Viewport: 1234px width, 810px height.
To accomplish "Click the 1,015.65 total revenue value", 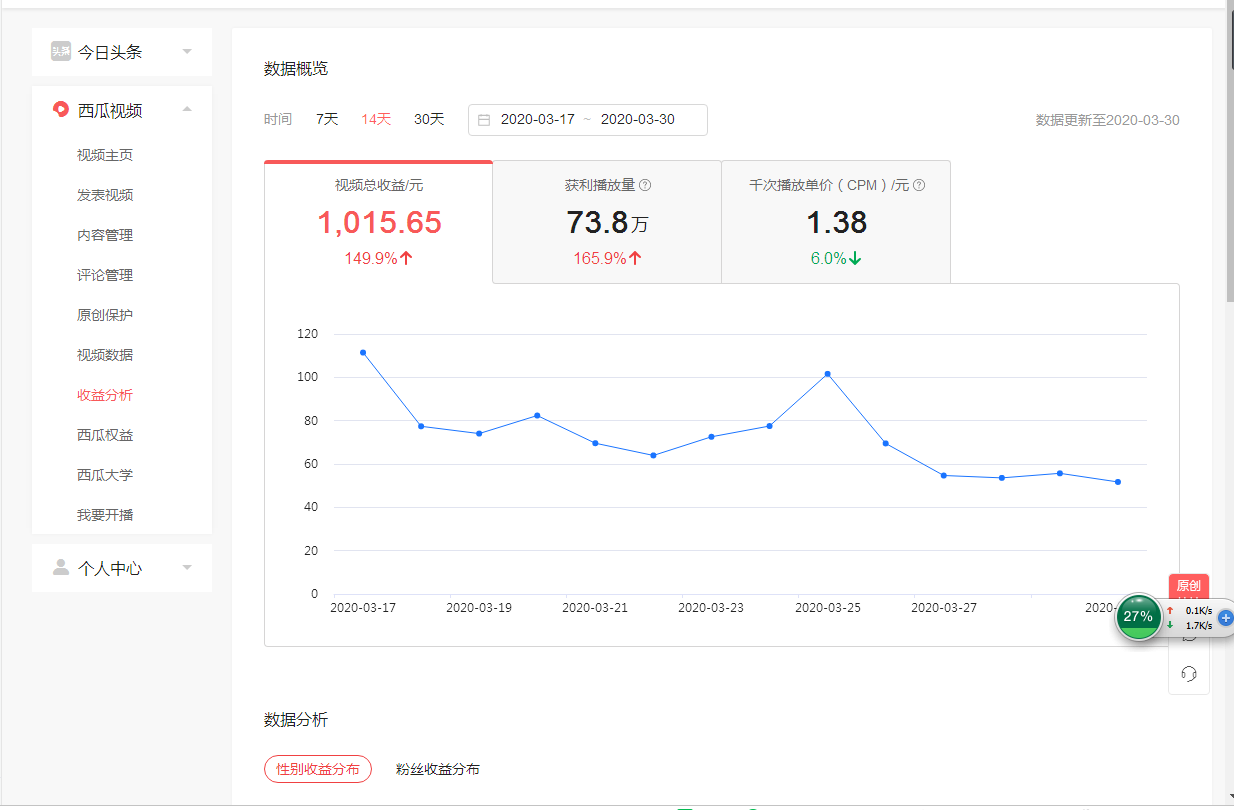I will click(x=379, y=222).
